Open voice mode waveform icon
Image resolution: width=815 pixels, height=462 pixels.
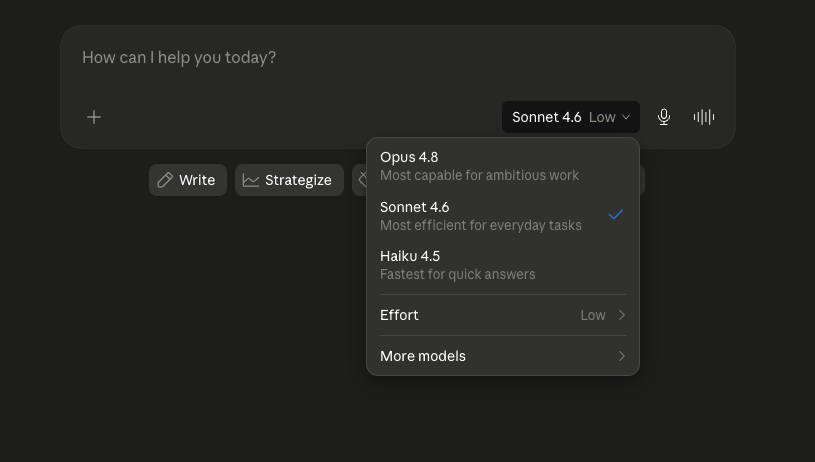704,117
